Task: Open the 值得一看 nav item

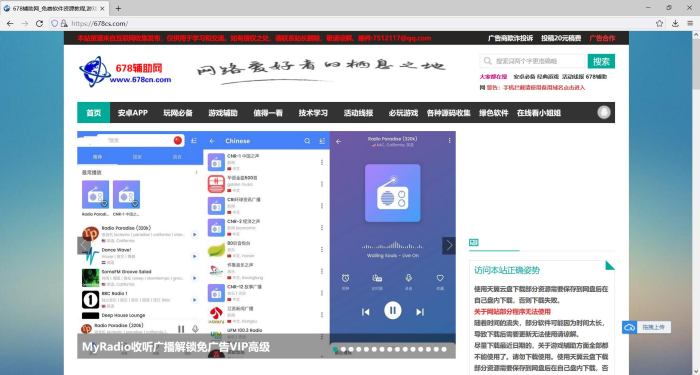Action: tap(268, 113)
